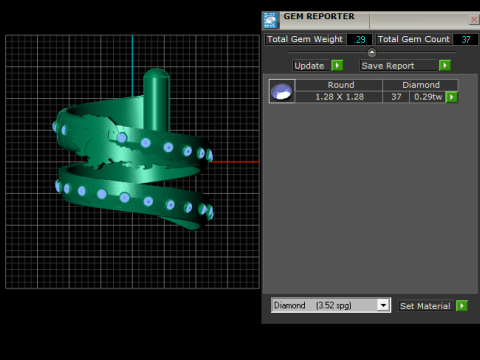Image resolution: width=480 pixels, height=360 pixels.
Task: Click the Total Gem Weight label
Action: click(305, 39)
